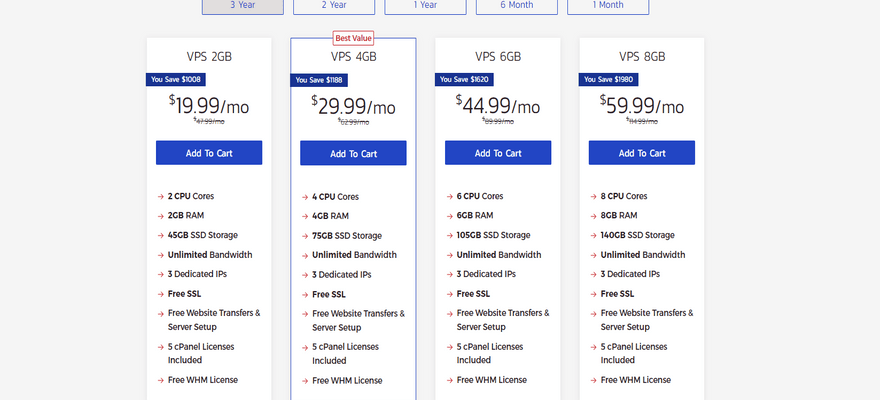Viewport: 880px width, 400px height.
Task: Add VPS 8GB plan to cart
Action: 642,153
